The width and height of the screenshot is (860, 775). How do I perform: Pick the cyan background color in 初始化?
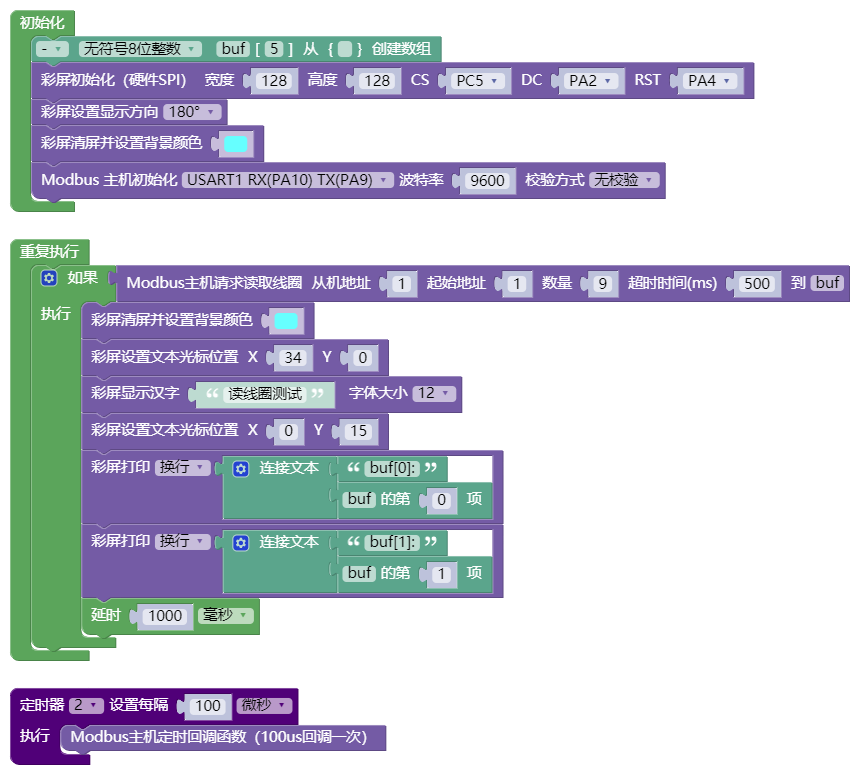tap(236, 144)
